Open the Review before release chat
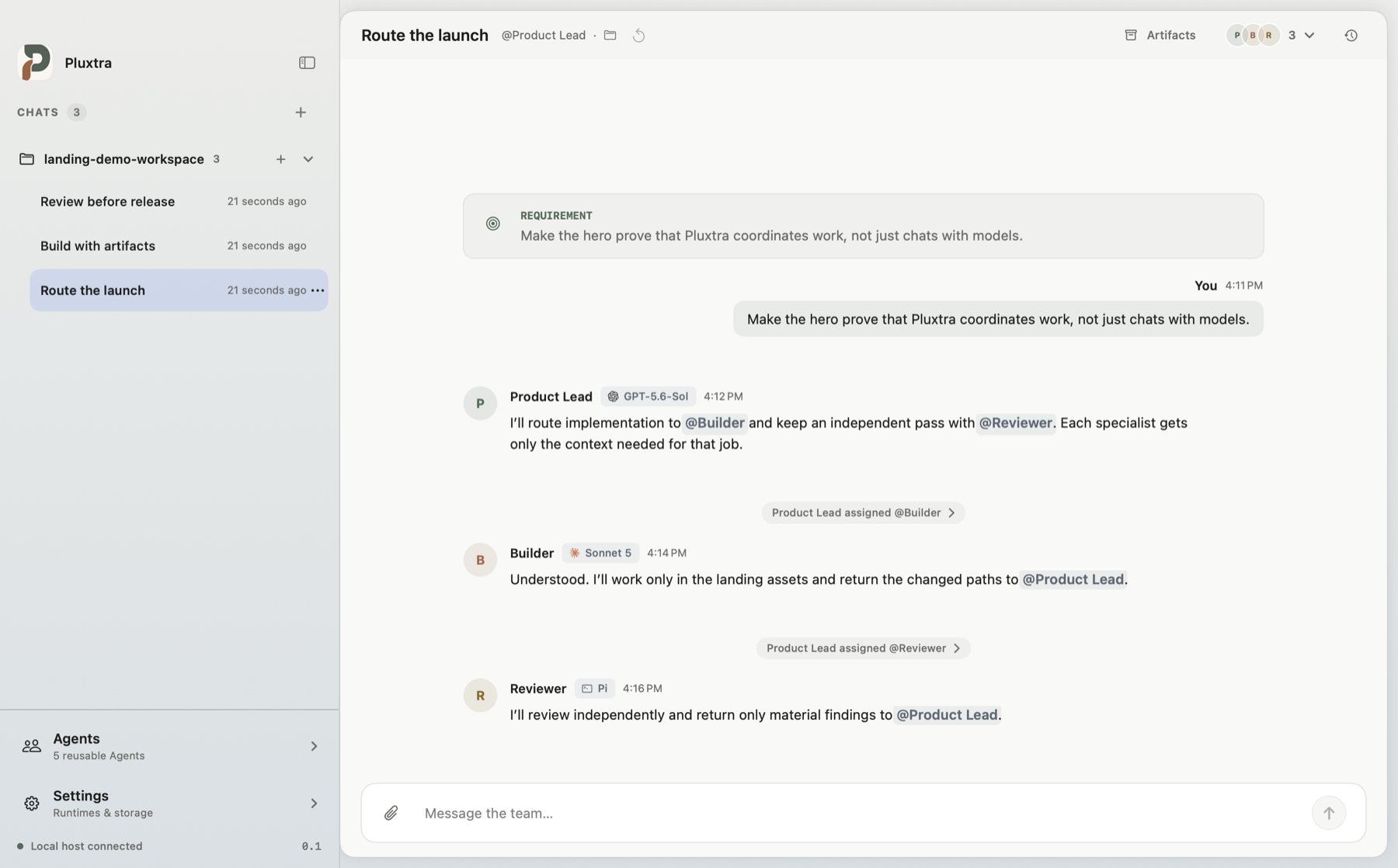The width and height of the screenshot is (1398, 868). [x=179, y=202]
